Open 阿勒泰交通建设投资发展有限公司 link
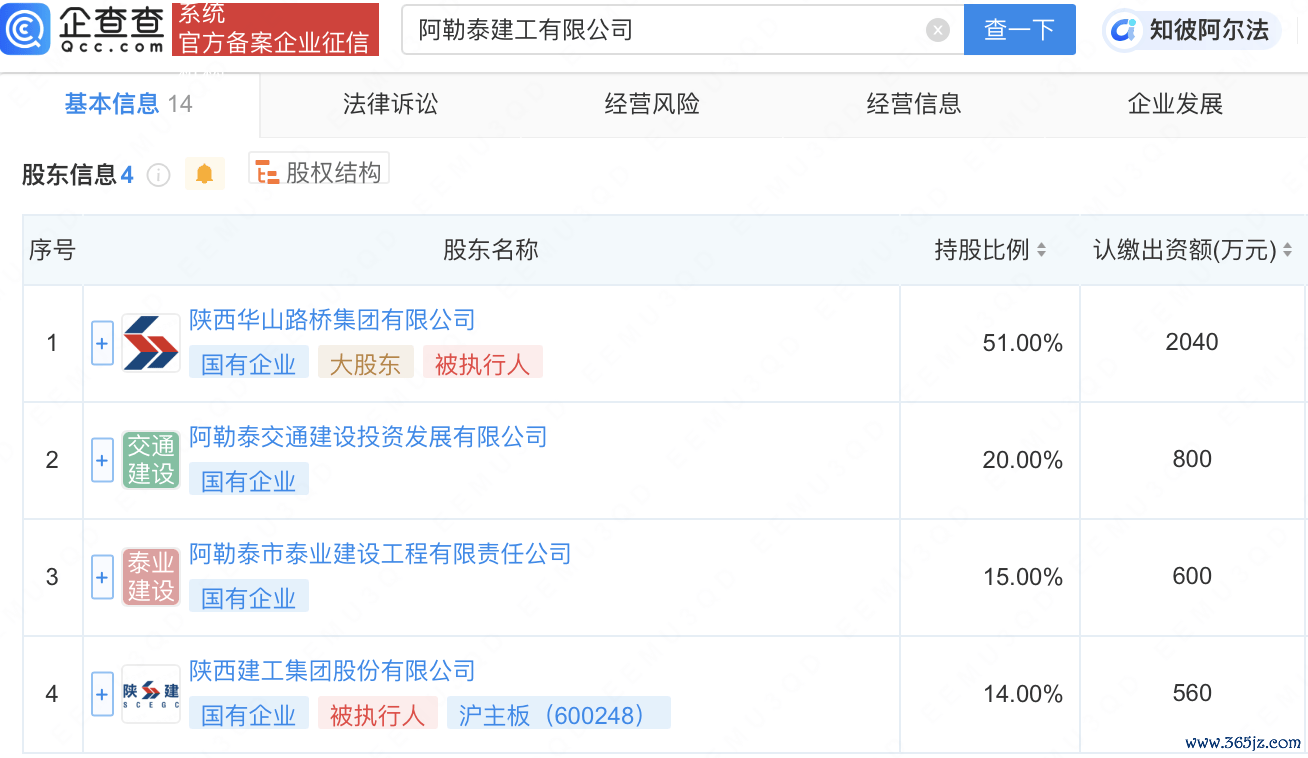 pos(368,437)
